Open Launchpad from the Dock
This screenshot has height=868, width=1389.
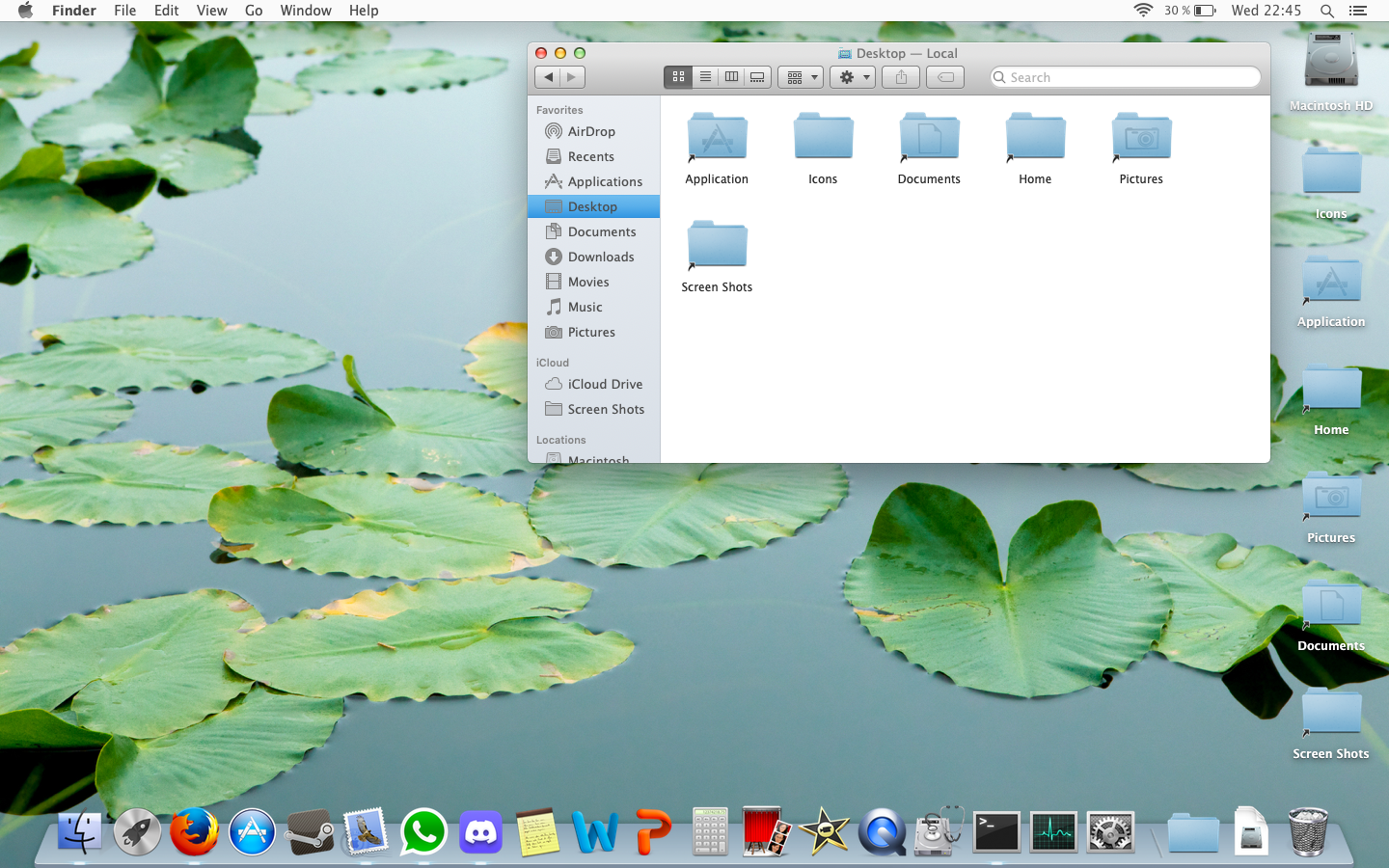137,831
